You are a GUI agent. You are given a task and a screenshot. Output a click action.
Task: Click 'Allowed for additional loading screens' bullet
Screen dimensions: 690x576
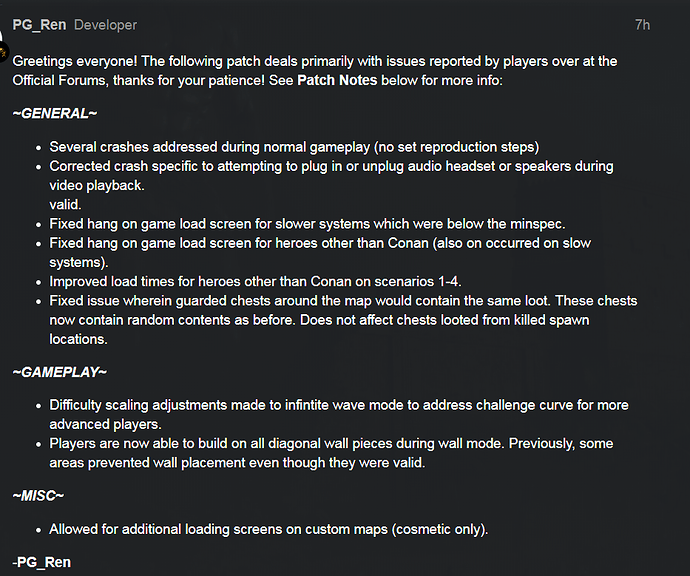coord(268,529)
